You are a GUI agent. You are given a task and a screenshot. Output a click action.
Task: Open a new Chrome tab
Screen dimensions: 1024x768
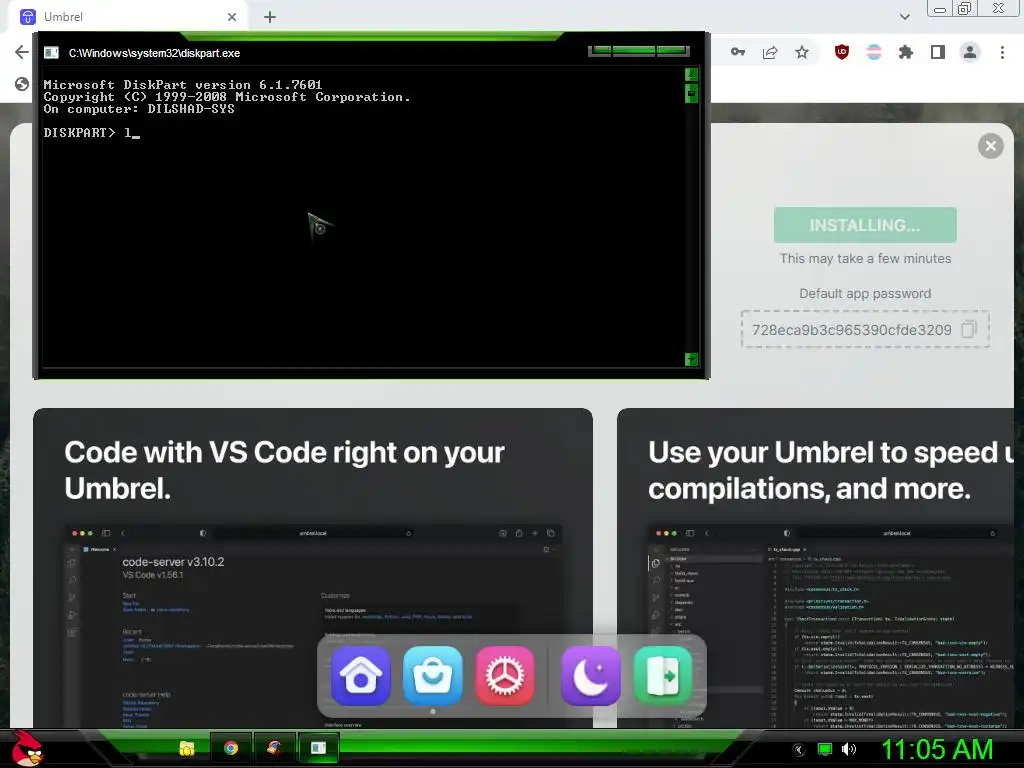click(x=270, y=17)
